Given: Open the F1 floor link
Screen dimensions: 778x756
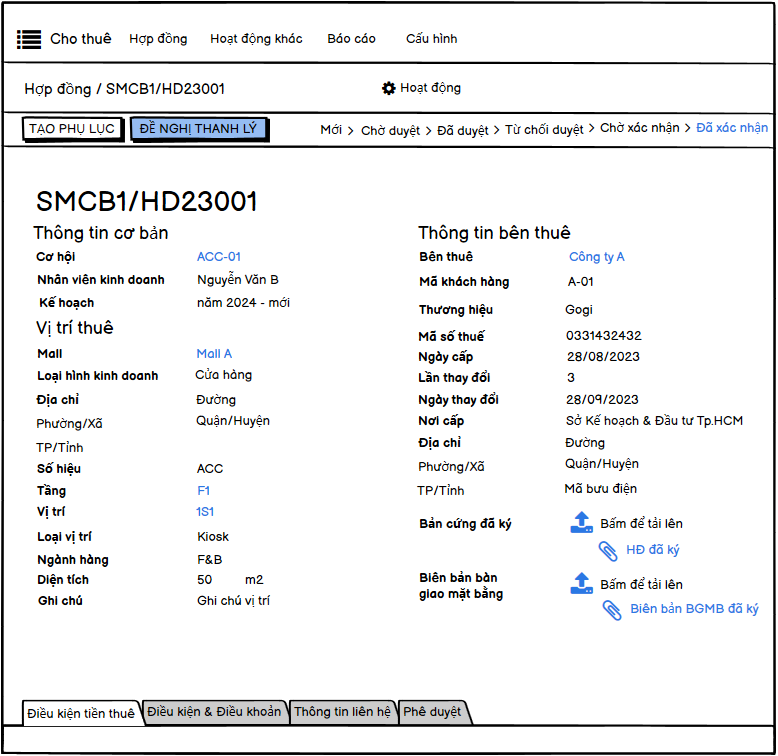Looking at the screenshot, I should pos(203,491).
